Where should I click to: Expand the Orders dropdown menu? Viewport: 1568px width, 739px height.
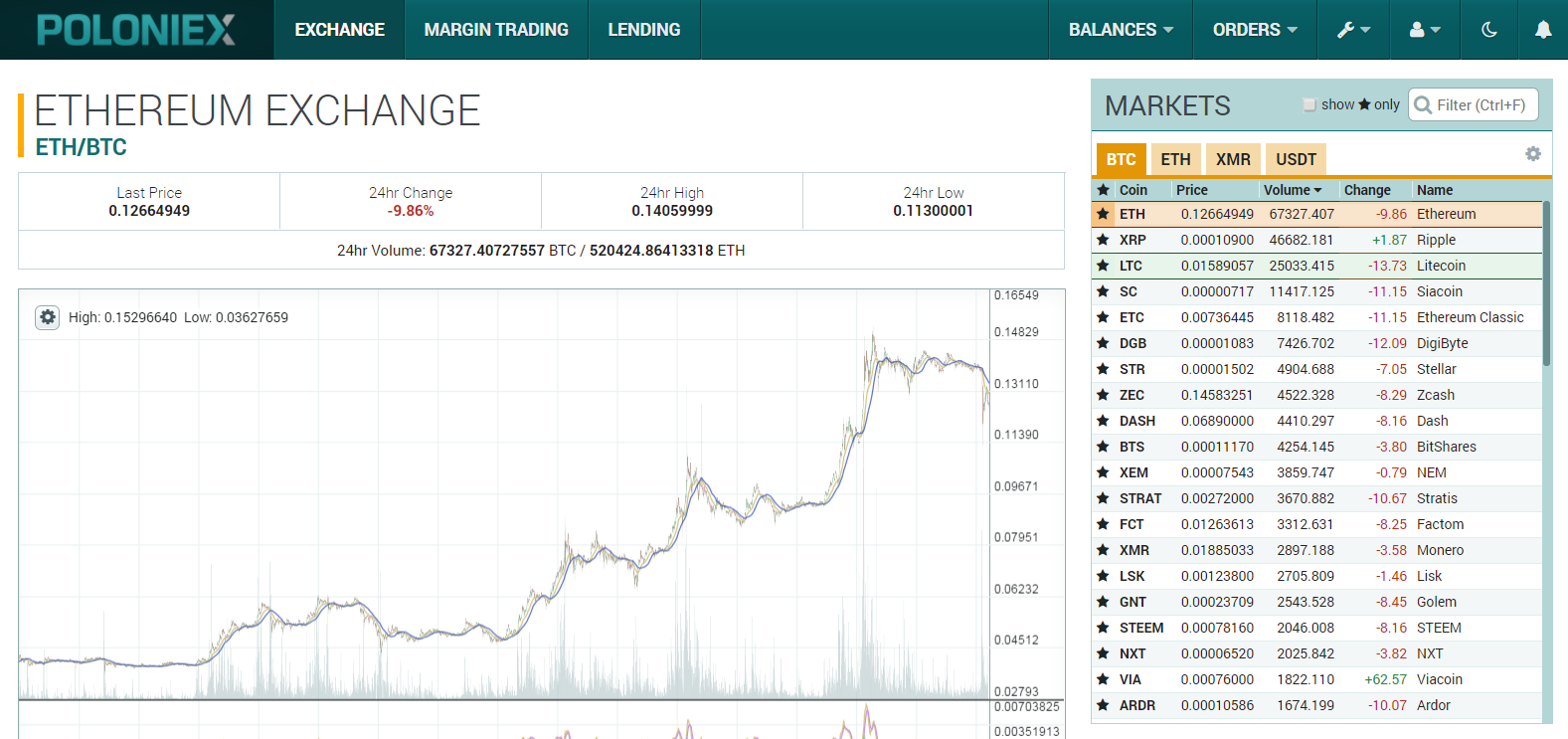(x=1255, y=30)
